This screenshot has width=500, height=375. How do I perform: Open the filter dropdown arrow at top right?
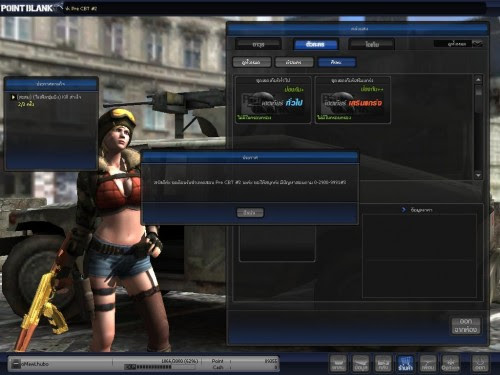point(477,44)
